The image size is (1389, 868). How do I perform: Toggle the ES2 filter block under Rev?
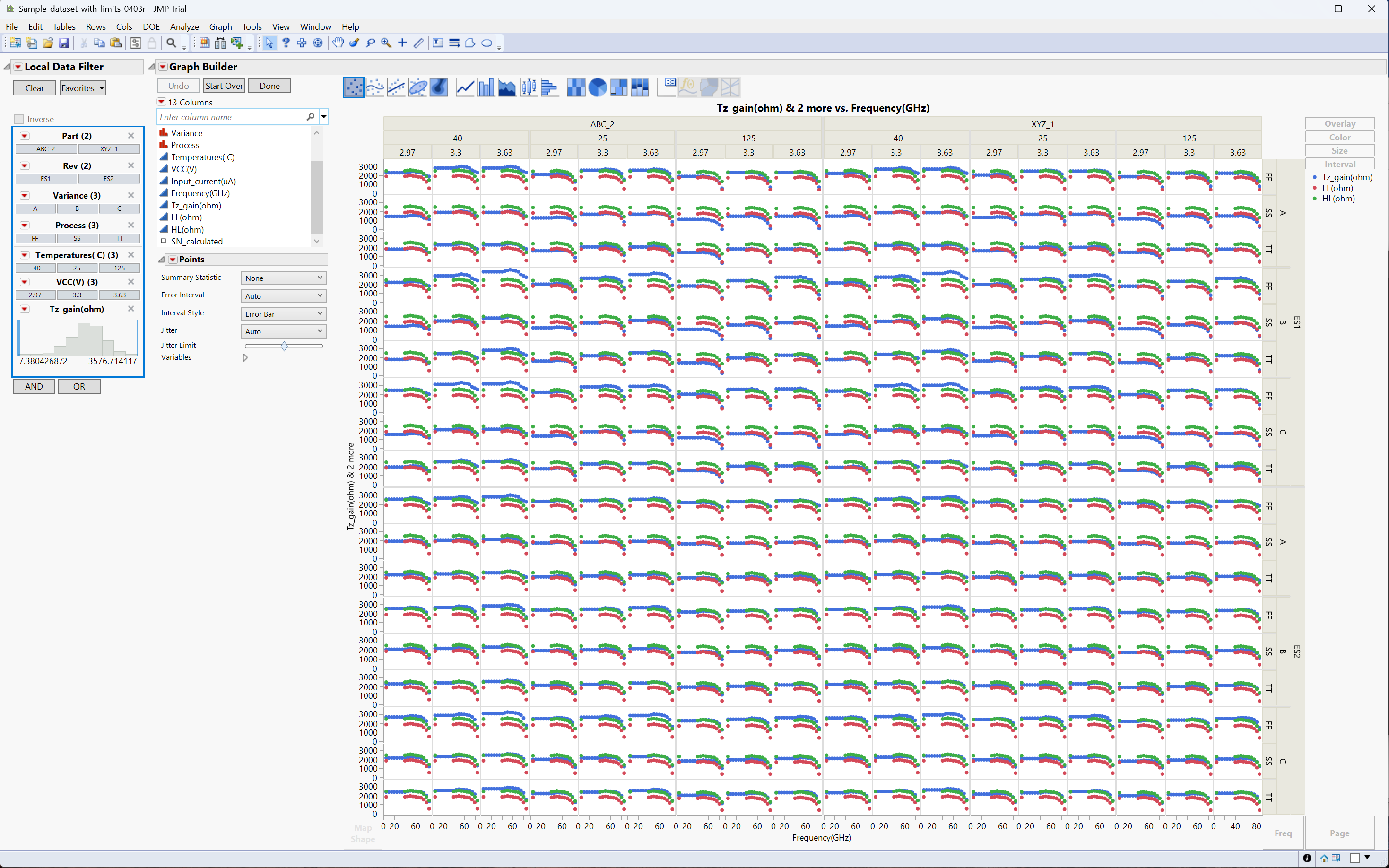[108, 179]
